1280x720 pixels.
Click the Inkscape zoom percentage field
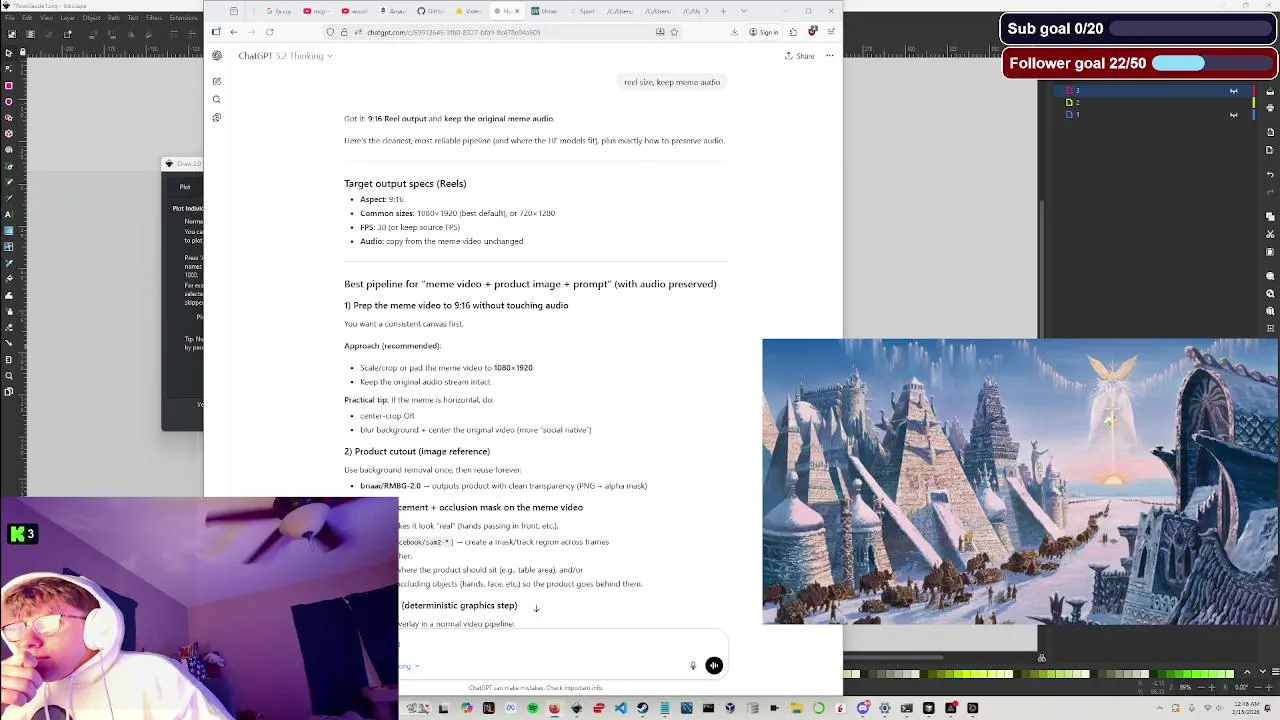[1186, 688]
